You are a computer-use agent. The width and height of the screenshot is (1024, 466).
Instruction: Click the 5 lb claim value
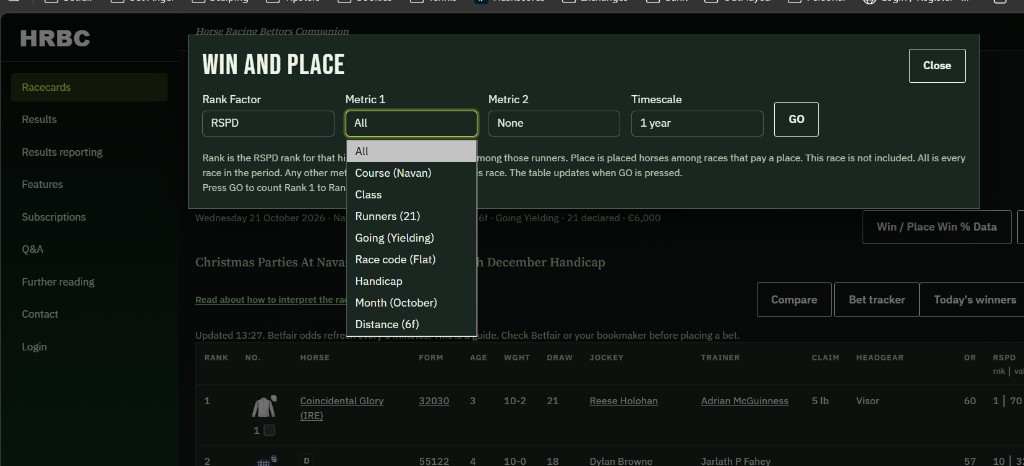point(820,401)
